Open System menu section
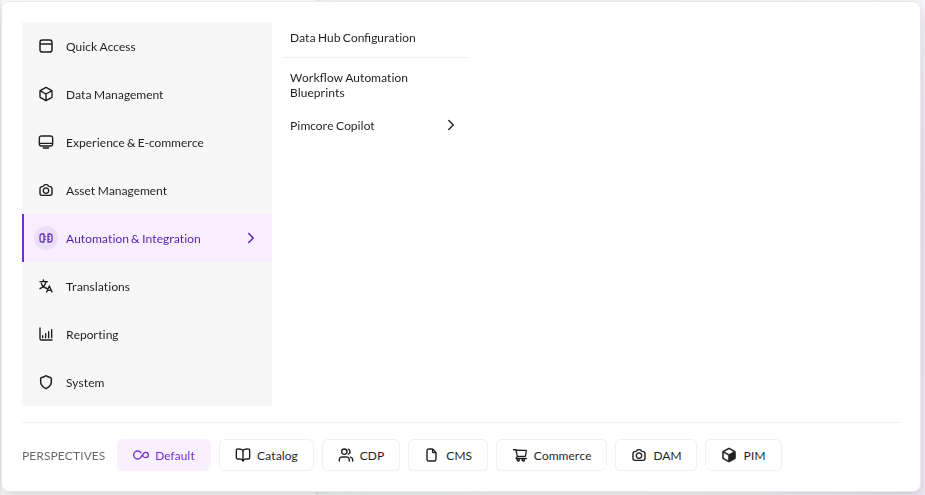This screenshot has height=495, width=925. click(147, 382)
